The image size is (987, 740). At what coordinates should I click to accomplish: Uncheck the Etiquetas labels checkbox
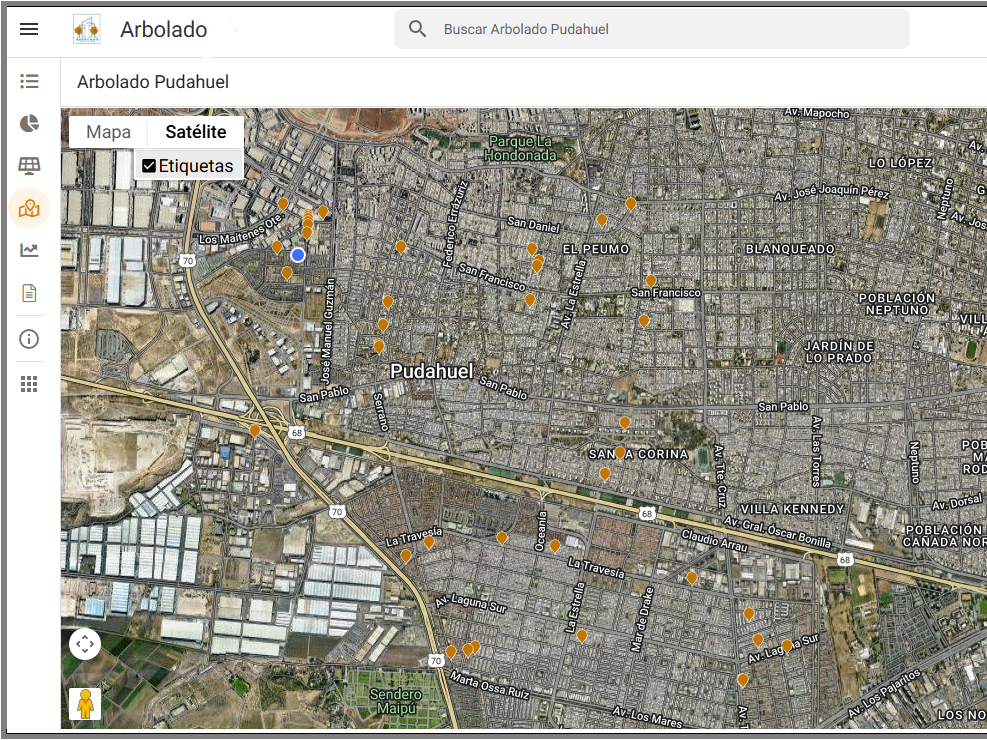[x=149, y=166]
